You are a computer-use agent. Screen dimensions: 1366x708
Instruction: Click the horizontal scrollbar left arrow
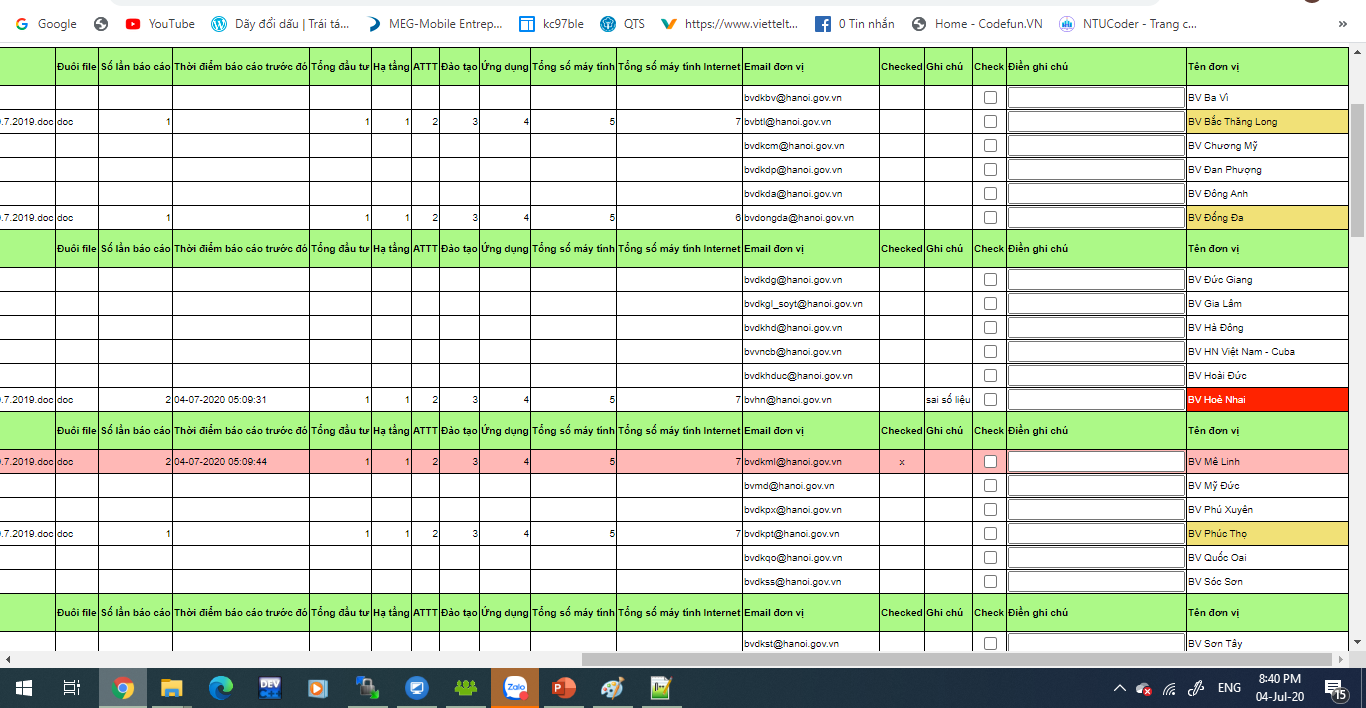pos(7,660)
